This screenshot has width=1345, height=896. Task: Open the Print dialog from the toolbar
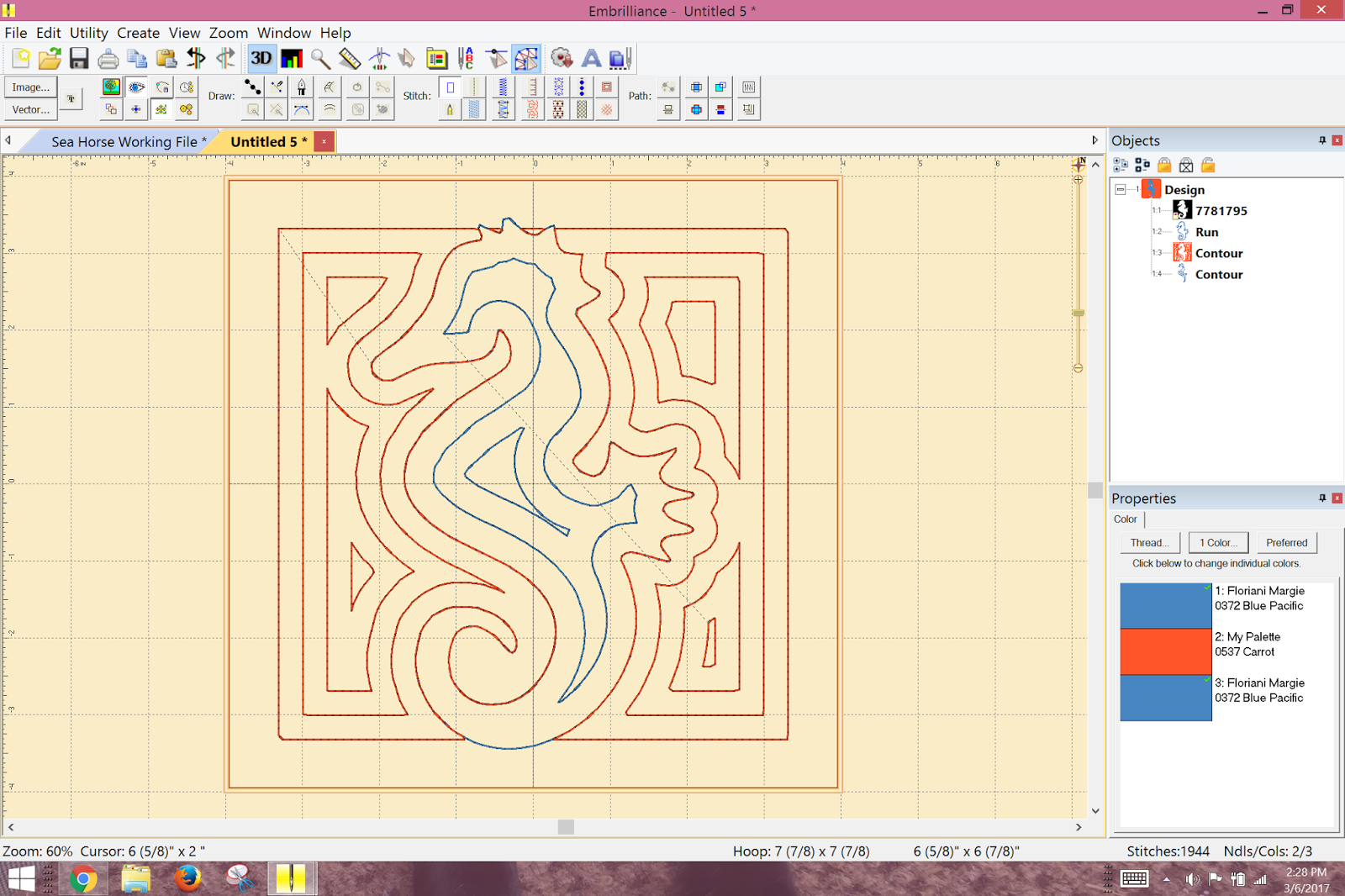(108, 58)
